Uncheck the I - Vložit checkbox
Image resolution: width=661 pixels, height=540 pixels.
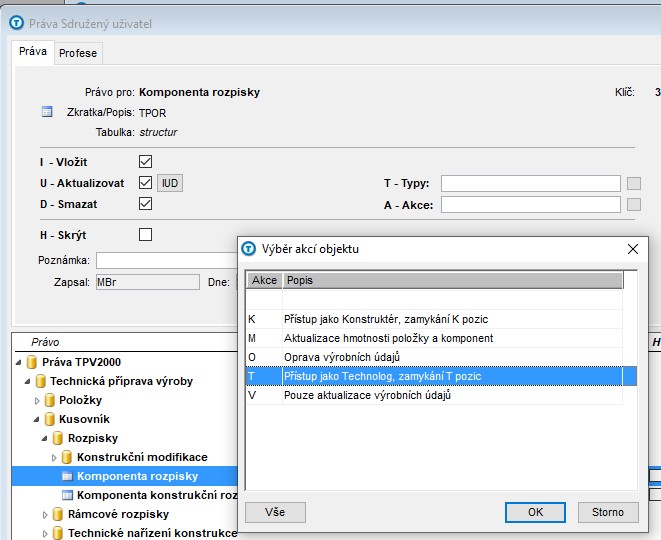146,161
